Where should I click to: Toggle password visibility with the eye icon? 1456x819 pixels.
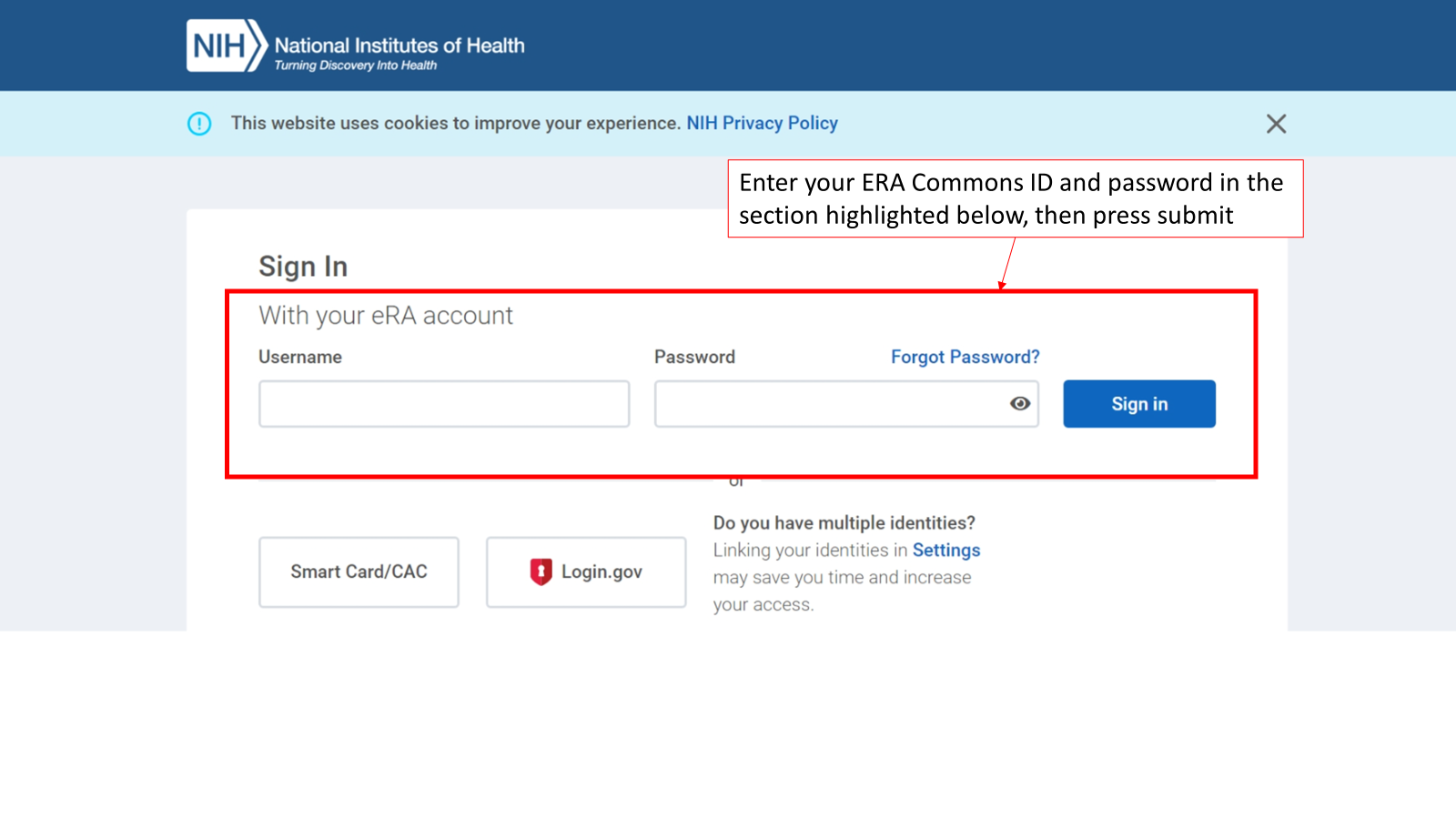(x=1019, y=404)
